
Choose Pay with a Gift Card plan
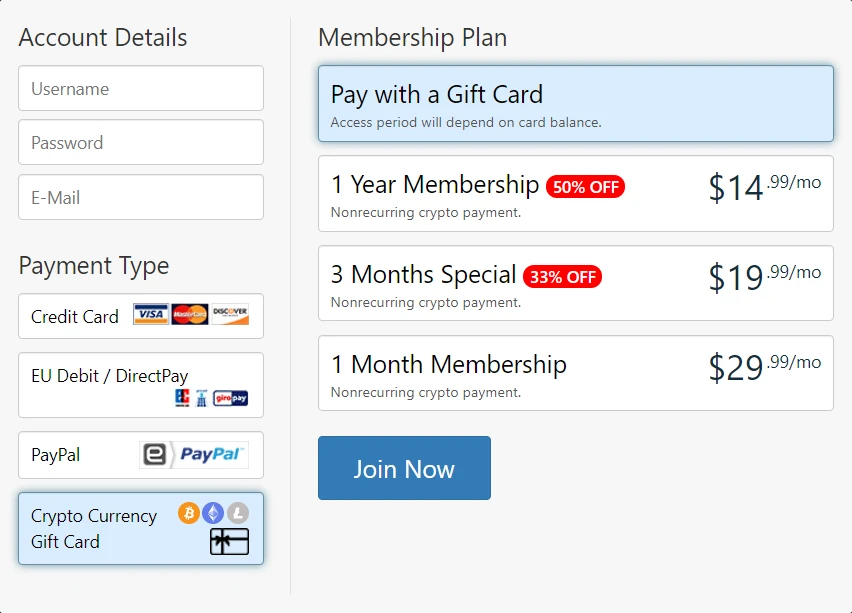click(x=575, y=104)
